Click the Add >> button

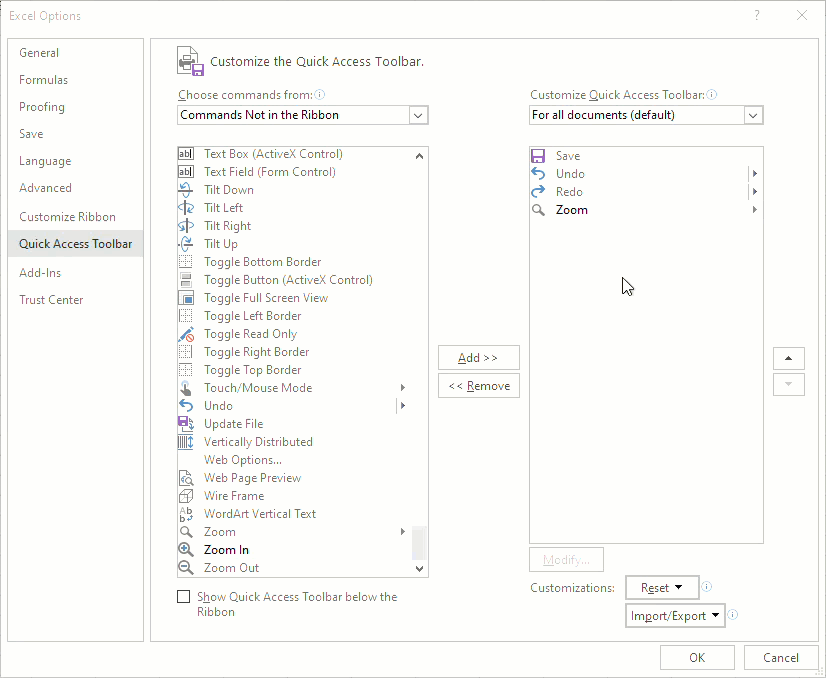pos(479,358)
